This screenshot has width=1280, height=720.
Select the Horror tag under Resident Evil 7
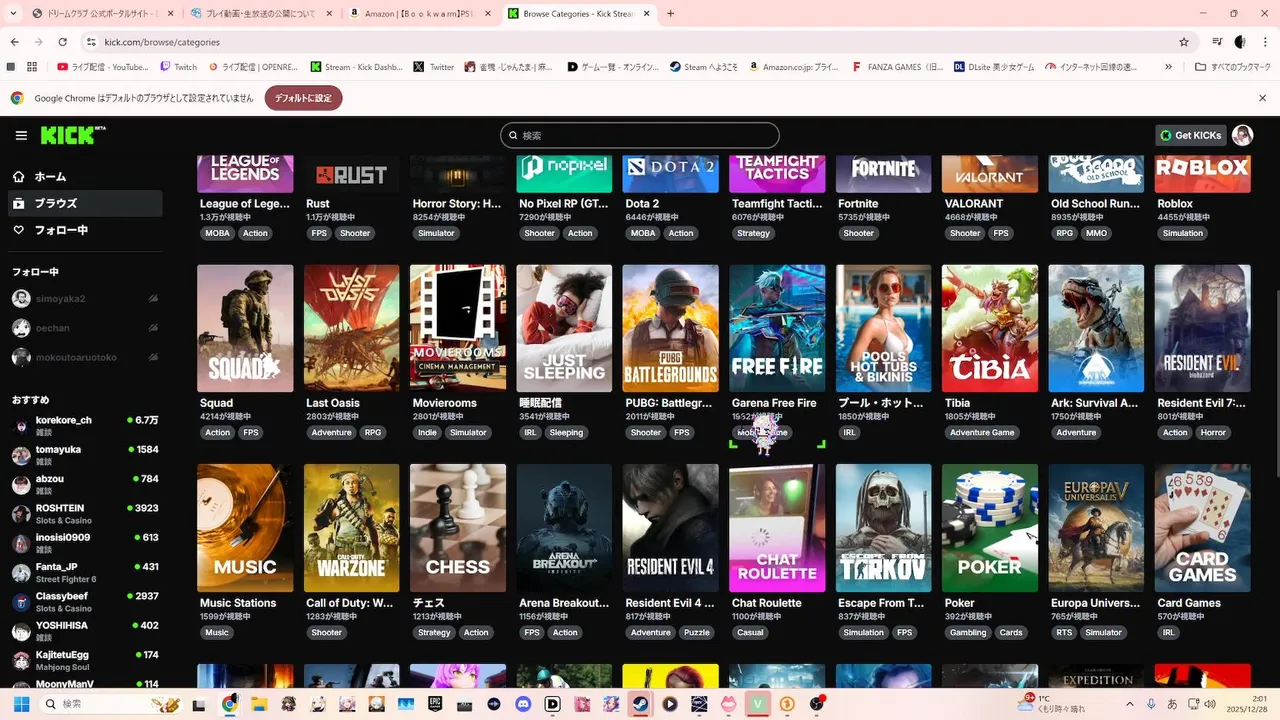coord(1213,433)
